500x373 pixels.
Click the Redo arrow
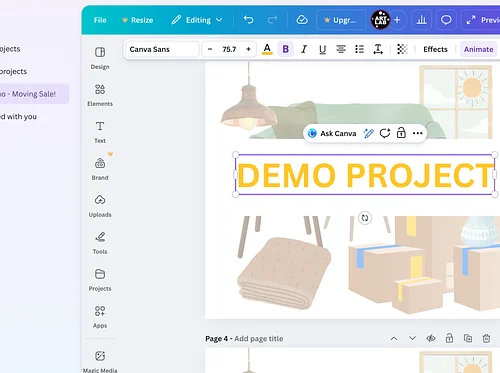272,20
